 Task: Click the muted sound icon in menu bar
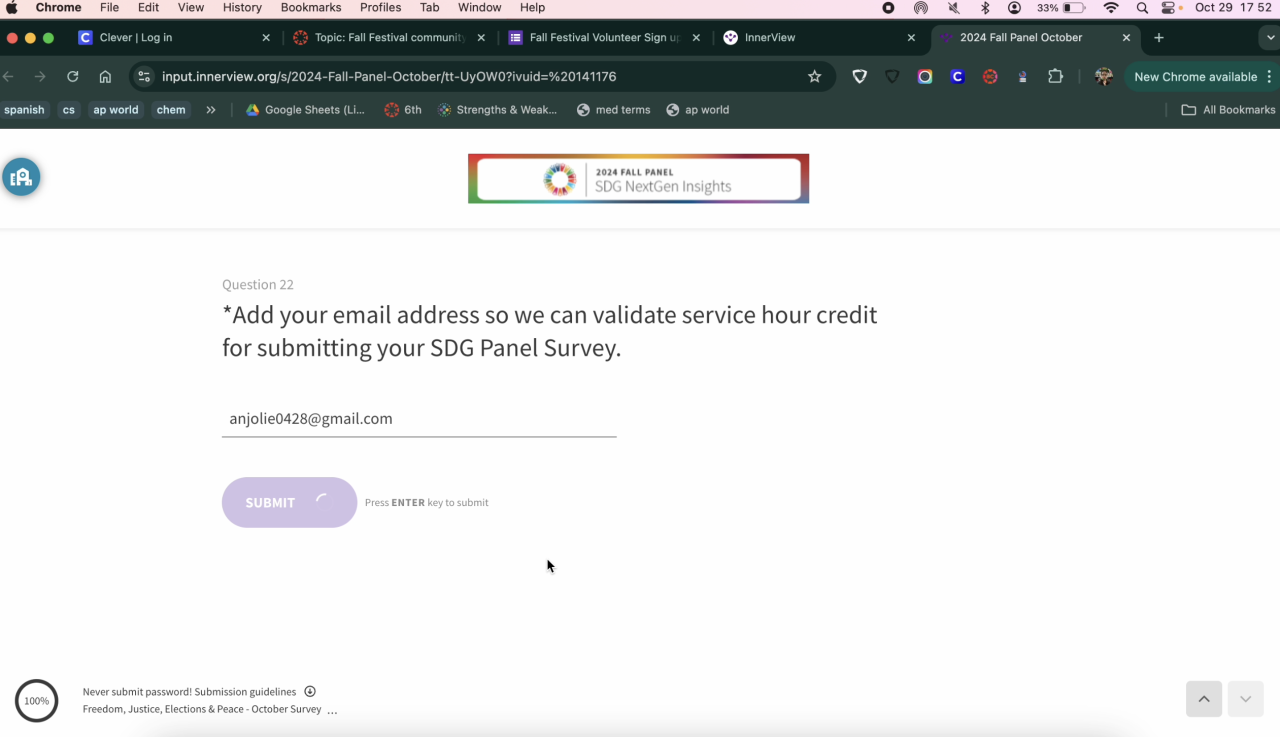tap(953, 7)
